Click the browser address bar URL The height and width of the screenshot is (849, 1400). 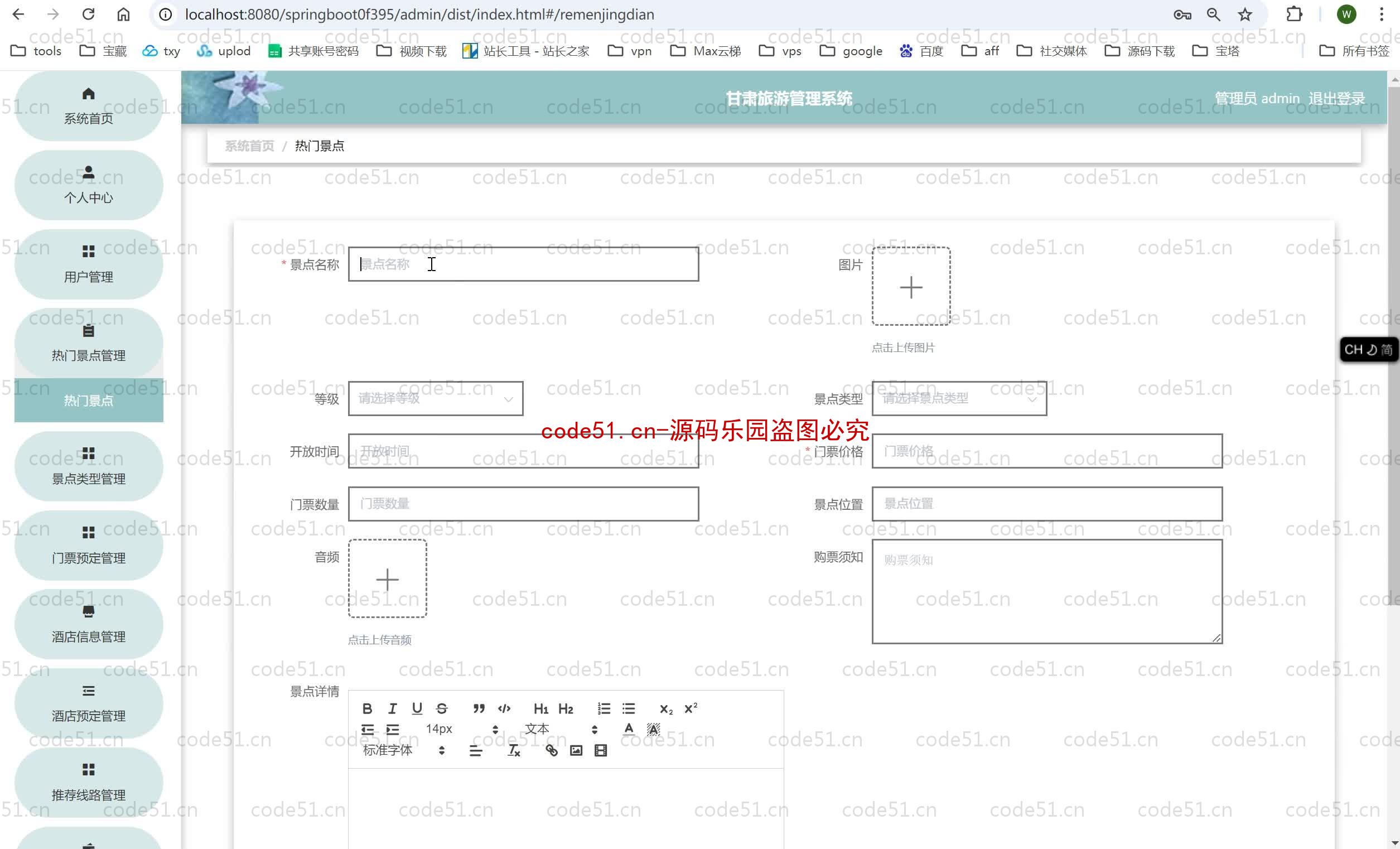[419, 14]
